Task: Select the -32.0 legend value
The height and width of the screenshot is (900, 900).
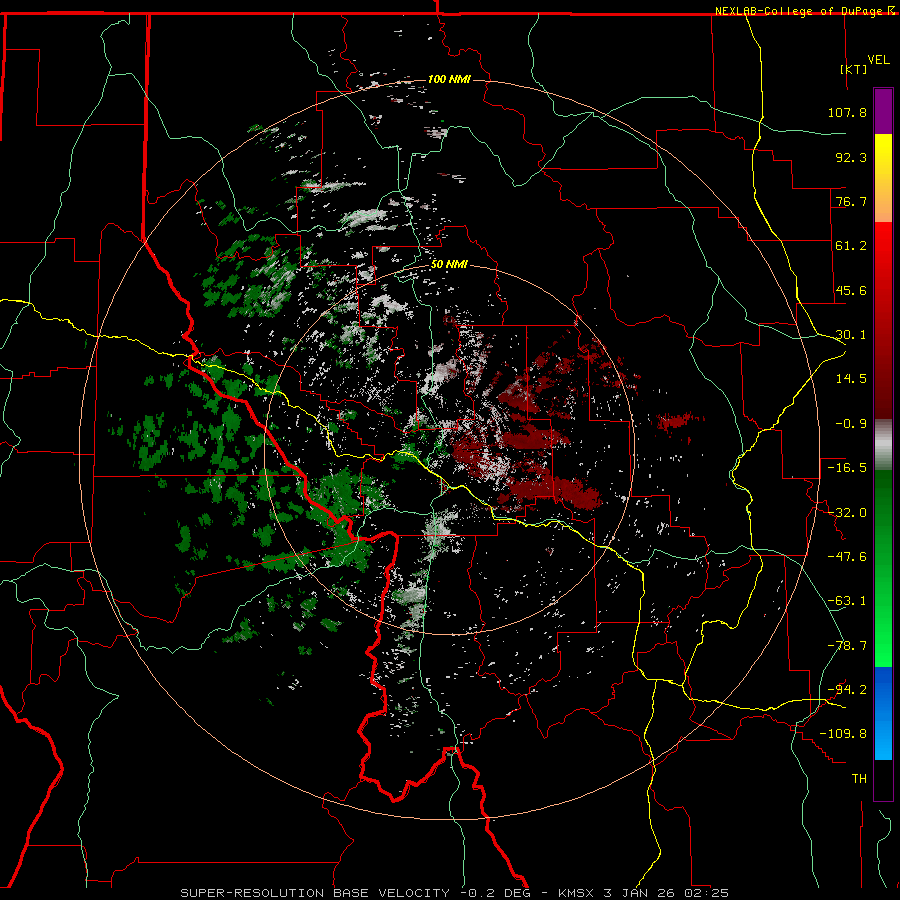Action: (847, 513)
